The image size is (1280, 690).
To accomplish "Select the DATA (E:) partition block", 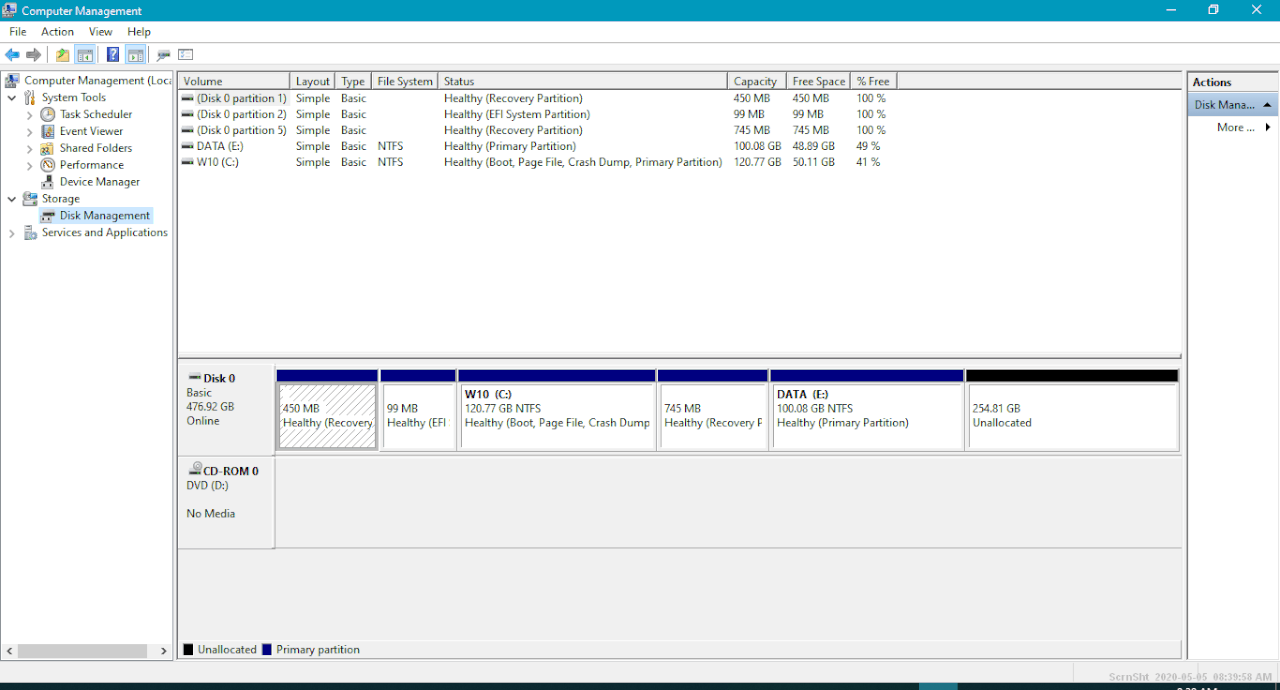I will (867, 410).
